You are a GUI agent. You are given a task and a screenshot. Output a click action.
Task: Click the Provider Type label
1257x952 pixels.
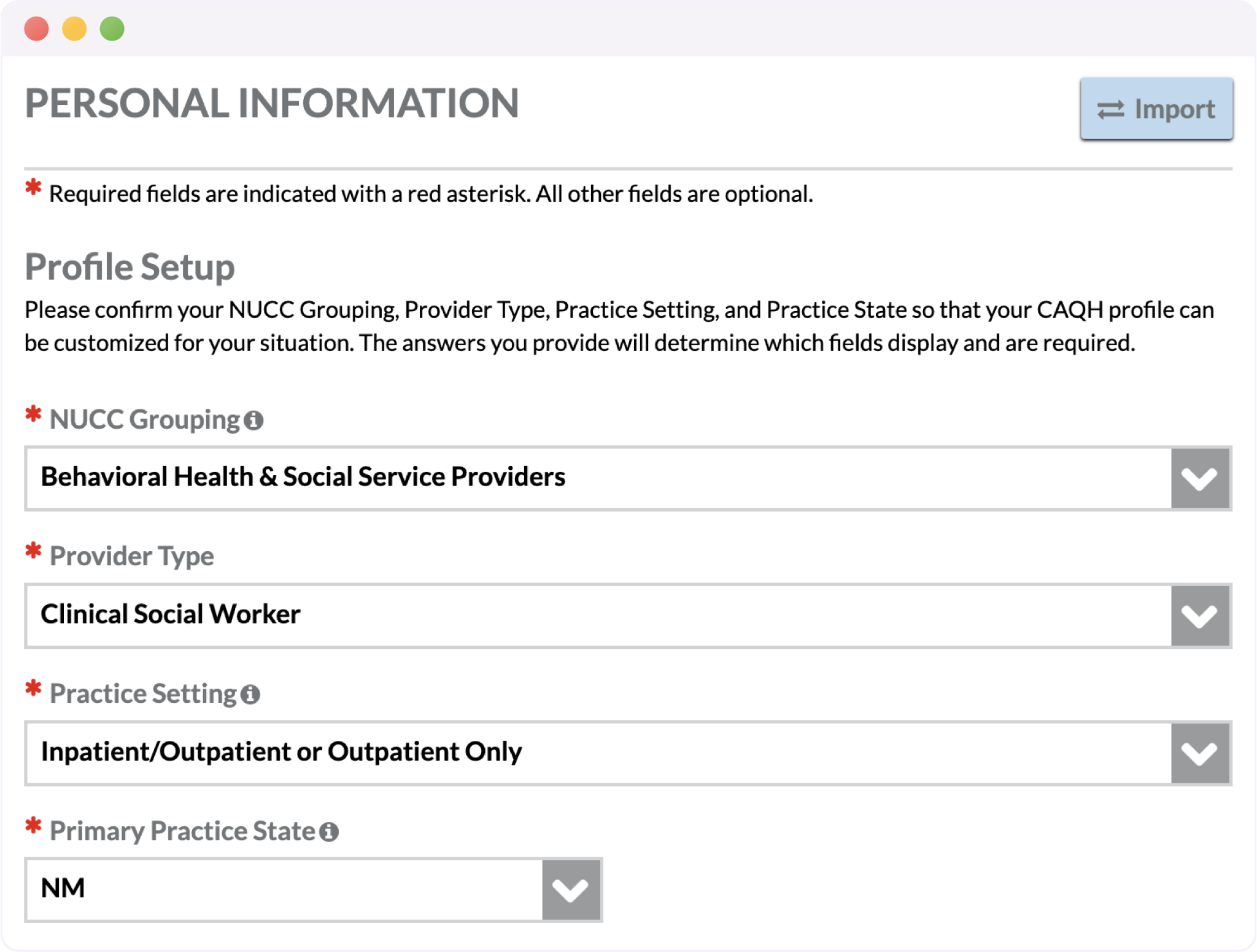(x=131, y=556)
